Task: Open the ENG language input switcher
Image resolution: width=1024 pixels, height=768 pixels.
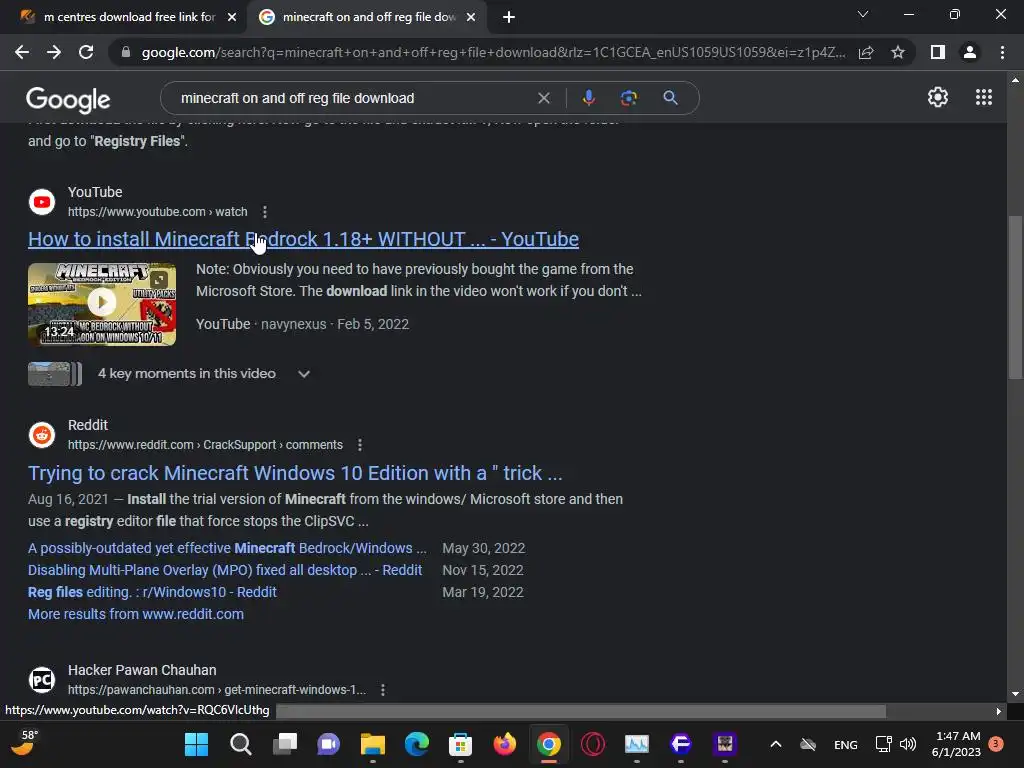Action: [x=846, y=744]
